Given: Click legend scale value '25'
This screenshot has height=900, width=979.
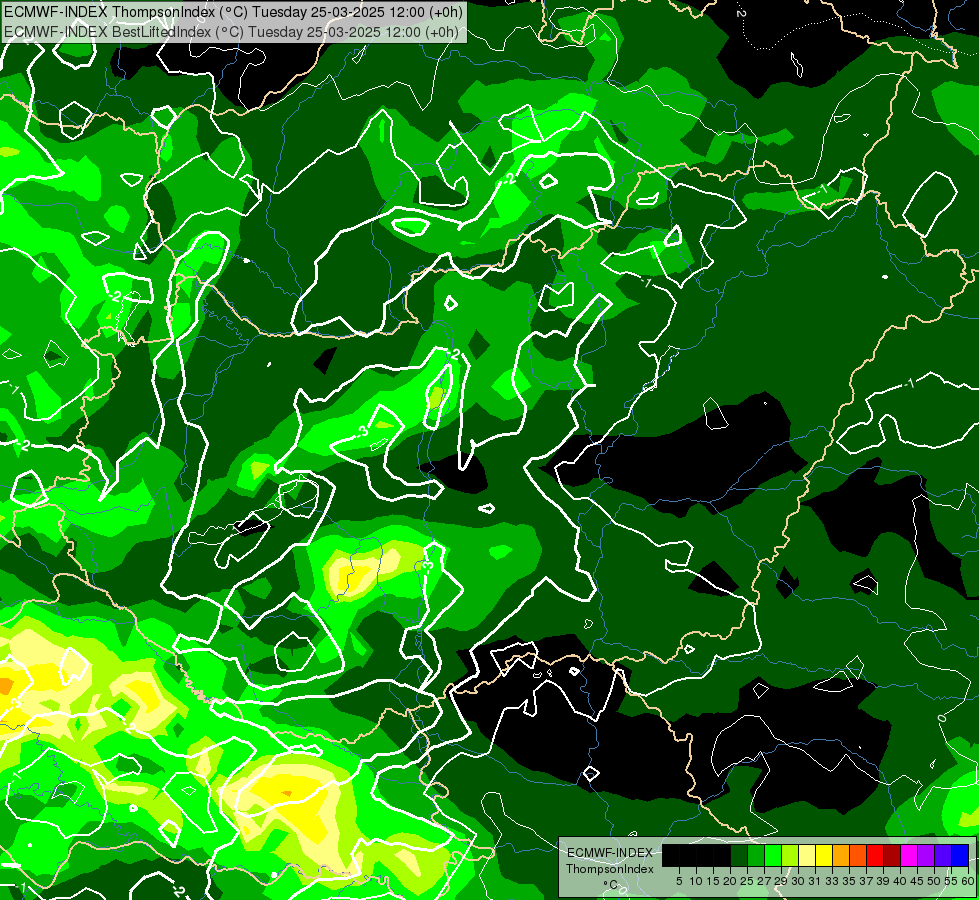Looking at the screenshot, I should (747, 881).
